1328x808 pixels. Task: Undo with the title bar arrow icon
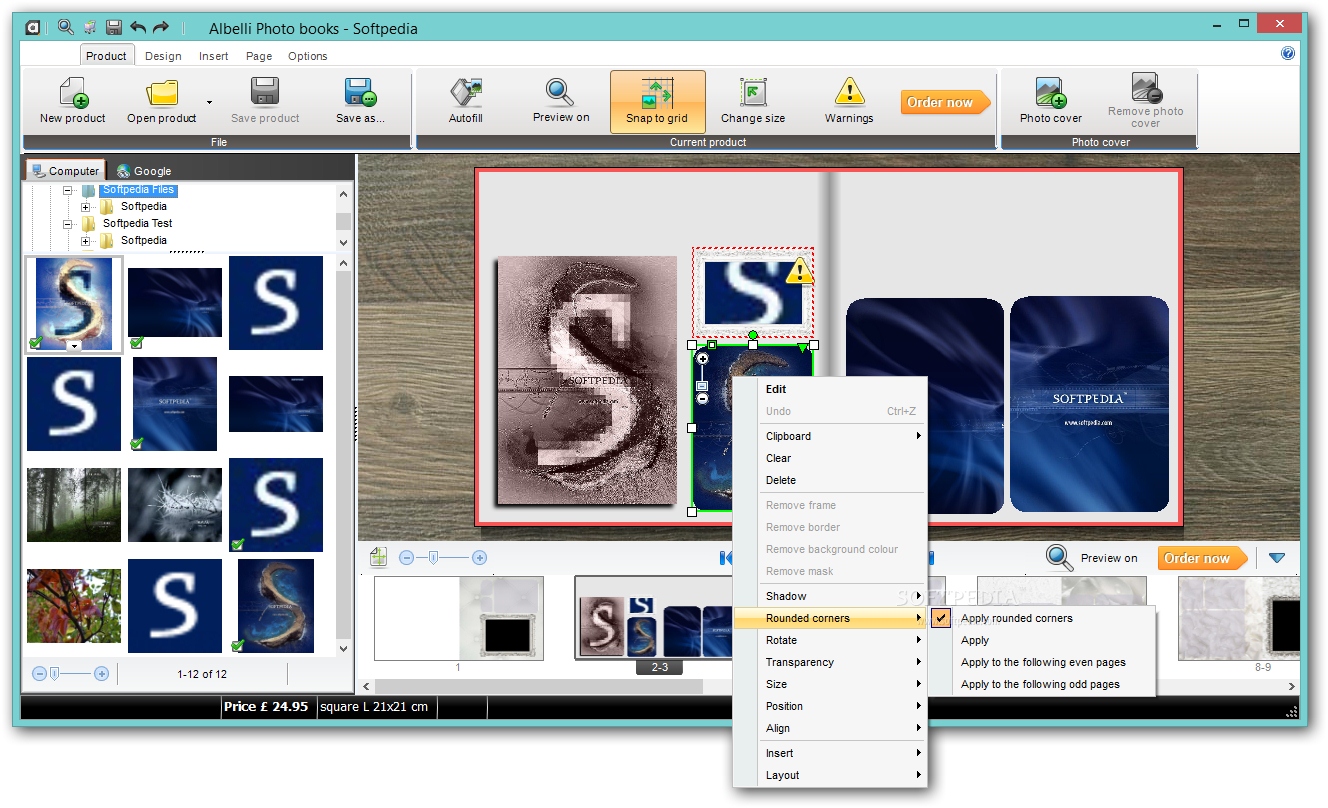138,28
